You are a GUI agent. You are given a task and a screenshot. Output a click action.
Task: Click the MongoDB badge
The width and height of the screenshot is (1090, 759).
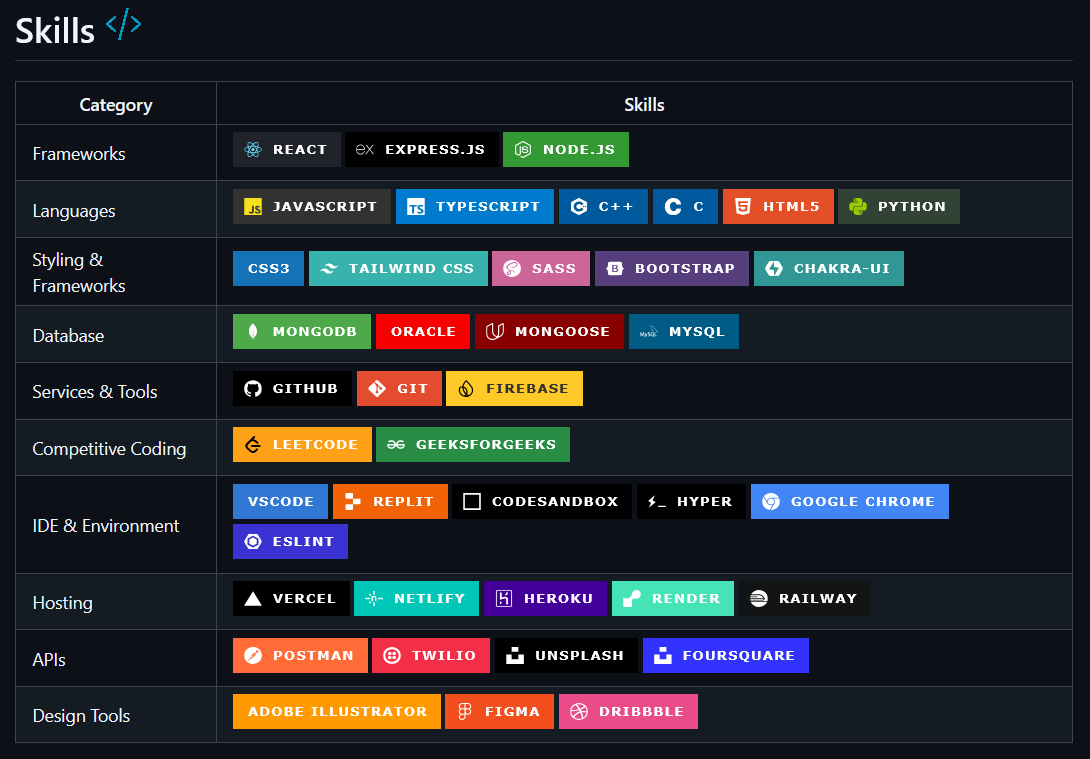tap(302, 332)
